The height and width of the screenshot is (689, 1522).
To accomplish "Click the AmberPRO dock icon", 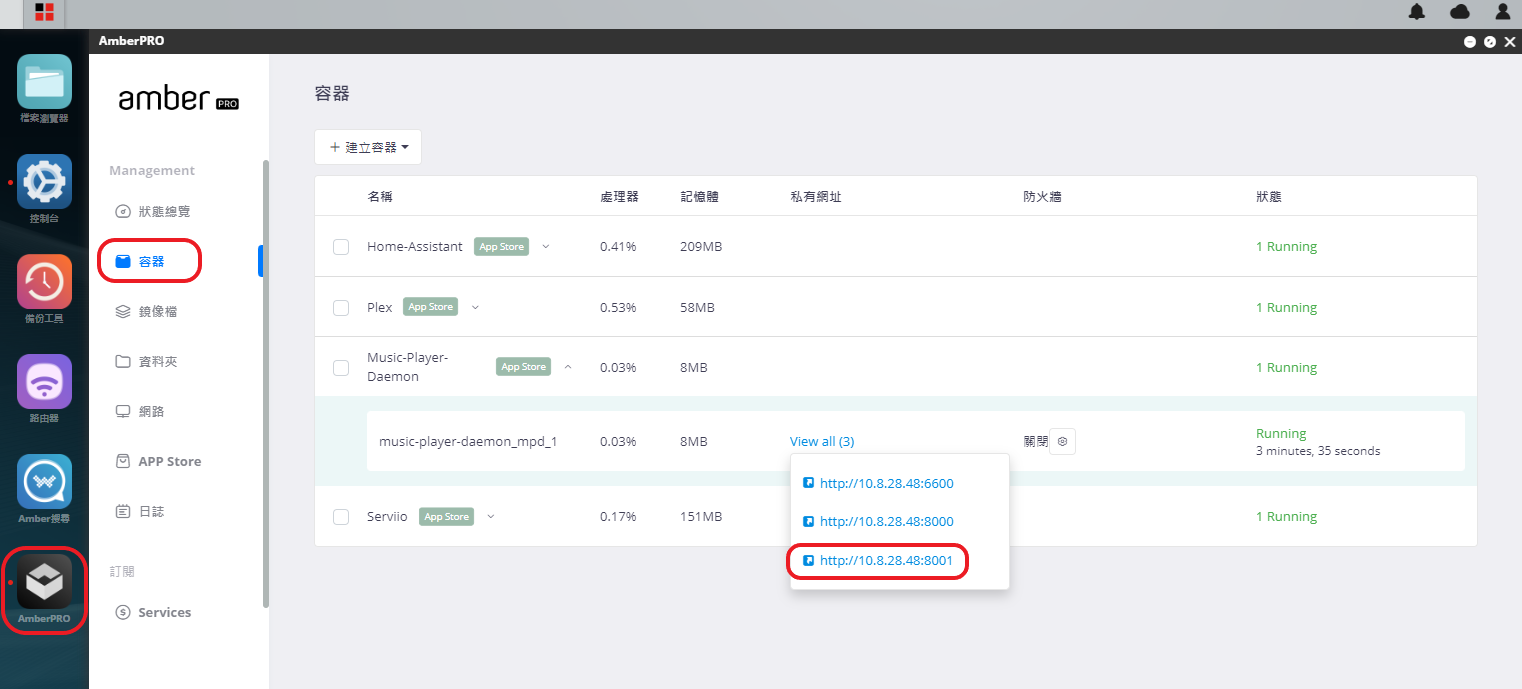I will [x=44, y=582].
